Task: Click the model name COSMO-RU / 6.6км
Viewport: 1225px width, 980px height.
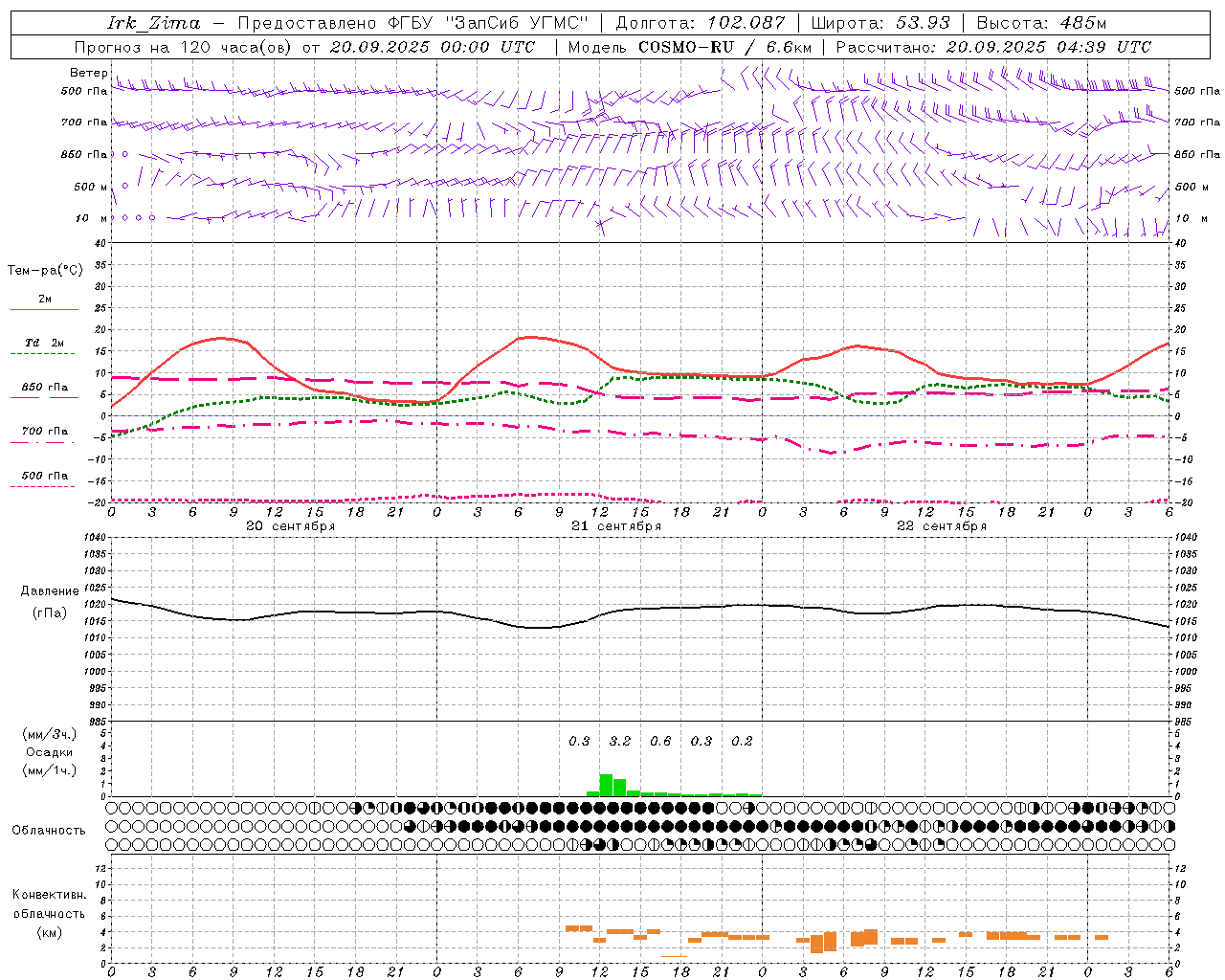Action: tap(725, 47)
